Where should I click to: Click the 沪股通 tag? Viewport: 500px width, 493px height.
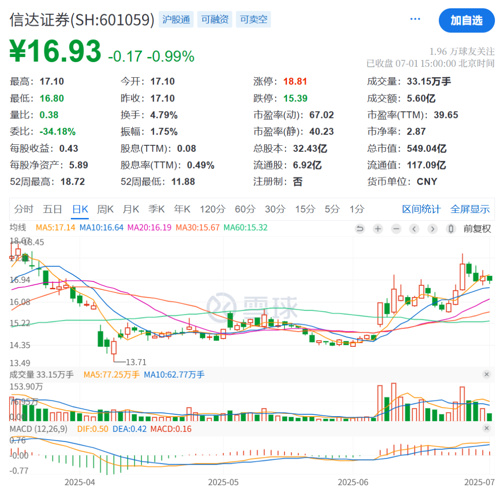(176, 19)
